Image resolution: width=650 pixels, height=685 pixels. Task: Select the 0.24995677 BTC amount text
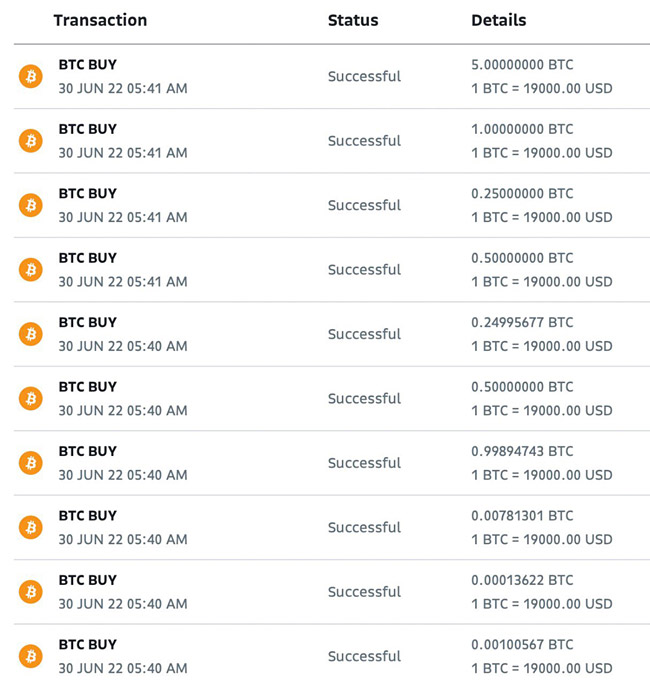(522, 322)
